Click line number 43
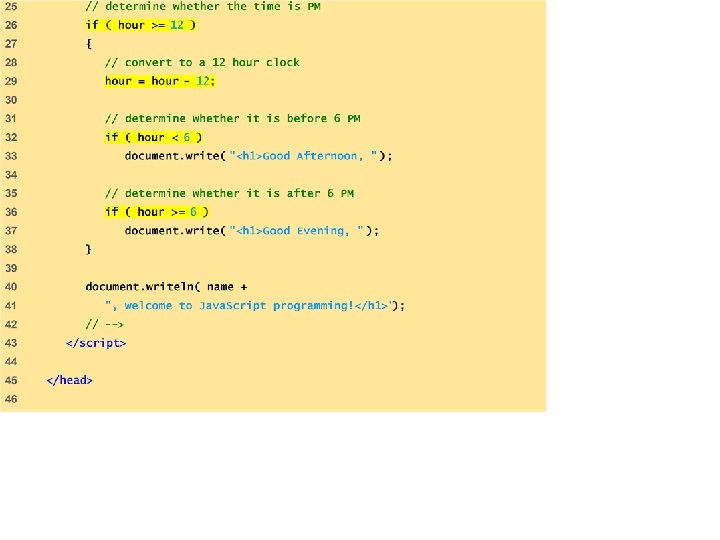Viewport: 720px width, 540px height. coord(11,343)
